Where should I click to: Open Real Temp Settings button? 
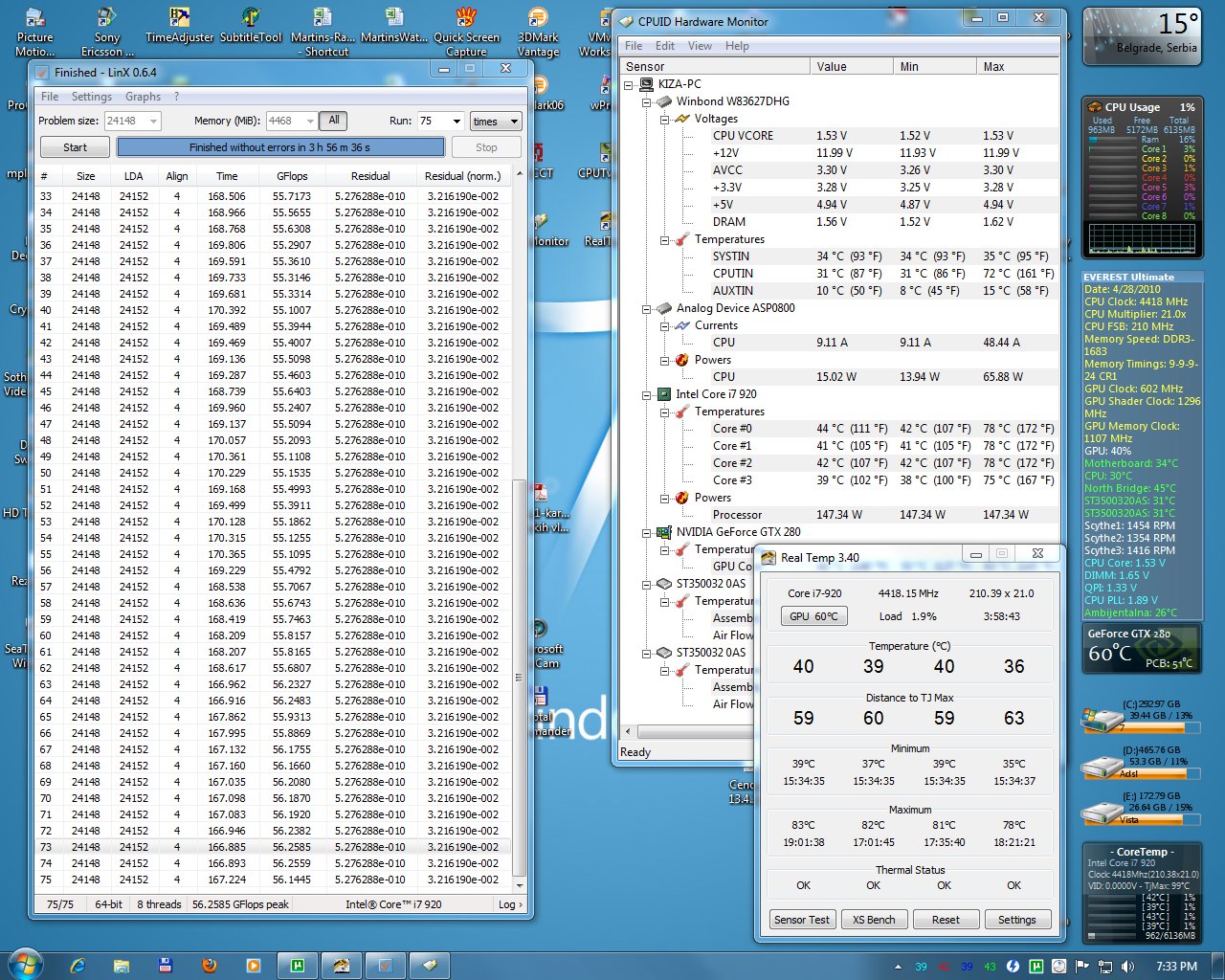(x=1016, y=920)
